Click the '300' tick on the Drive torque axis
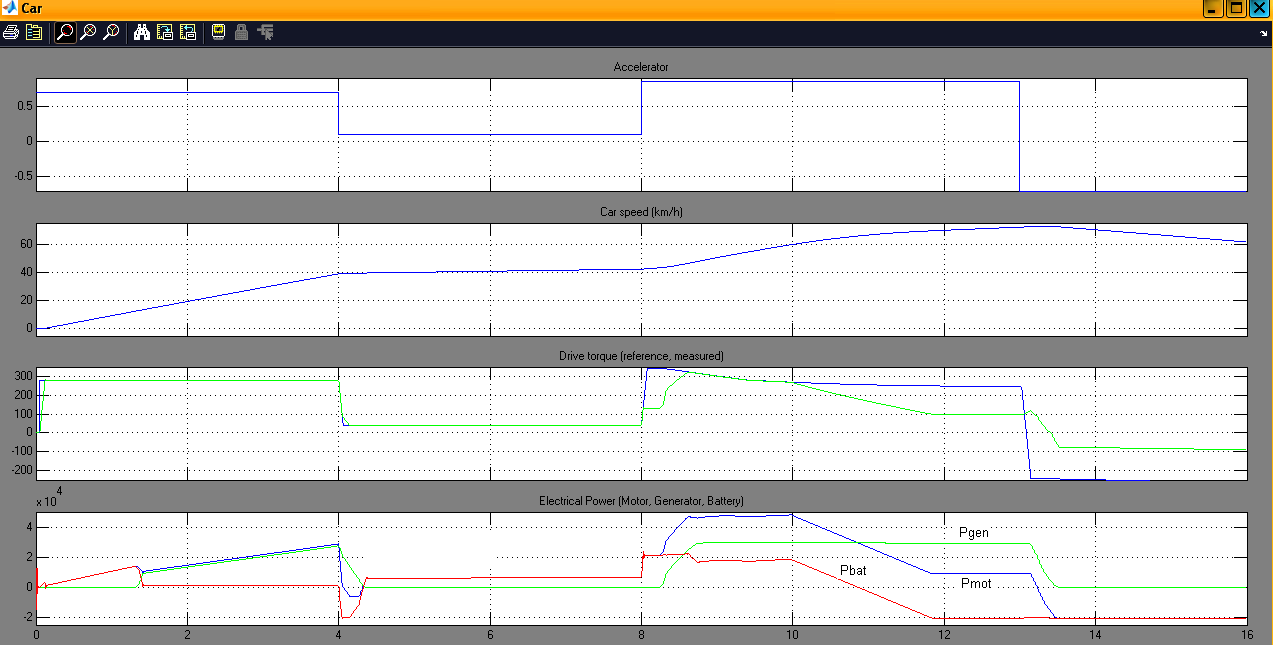 [x=24, y=376]
